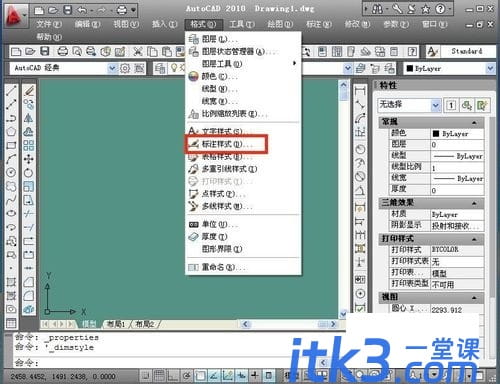Select the Erase tool in the Modify toolbar
Image resolution: width=500 pixels, height=384 pixels.
(29, 91)
